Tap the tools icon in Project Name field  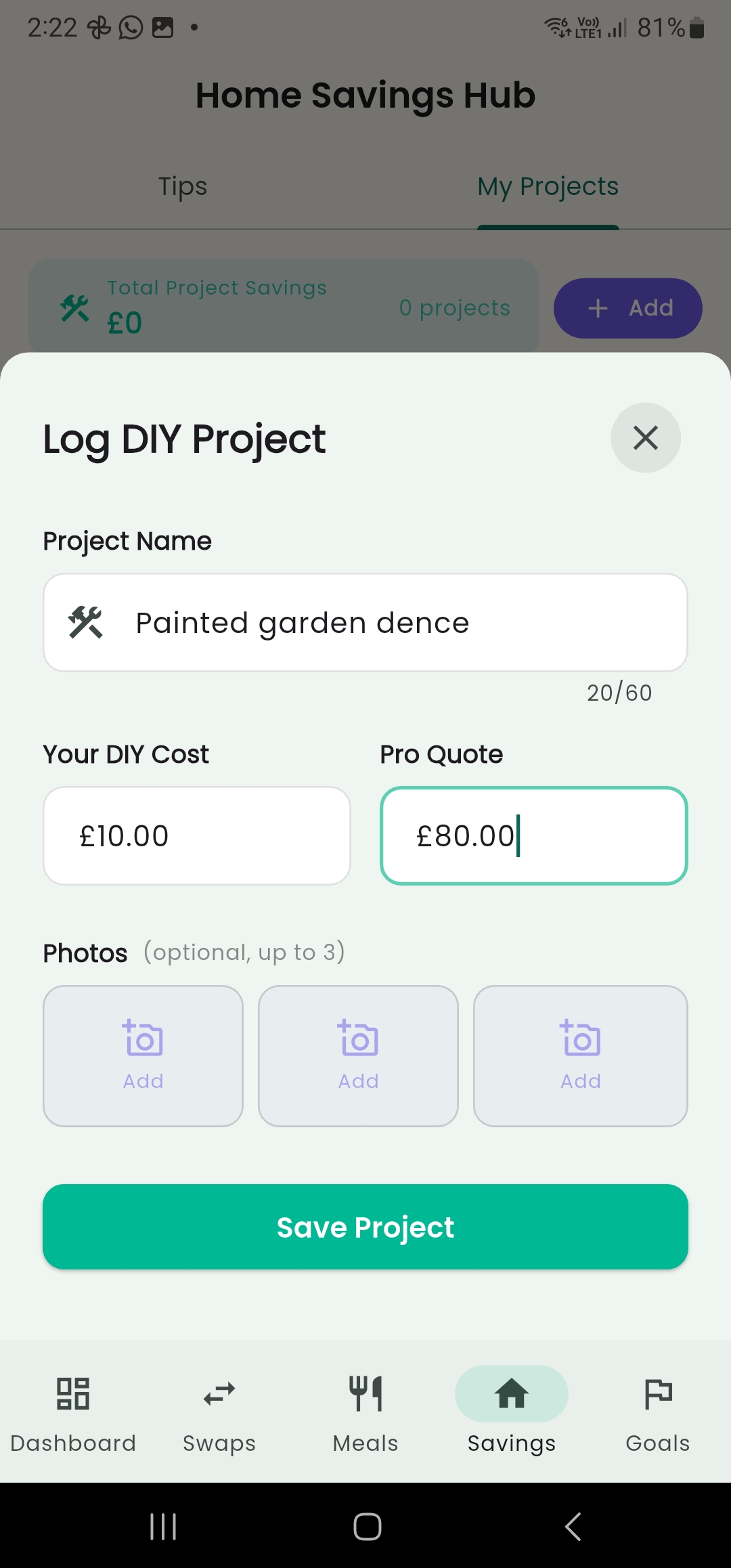click(85, 623)
